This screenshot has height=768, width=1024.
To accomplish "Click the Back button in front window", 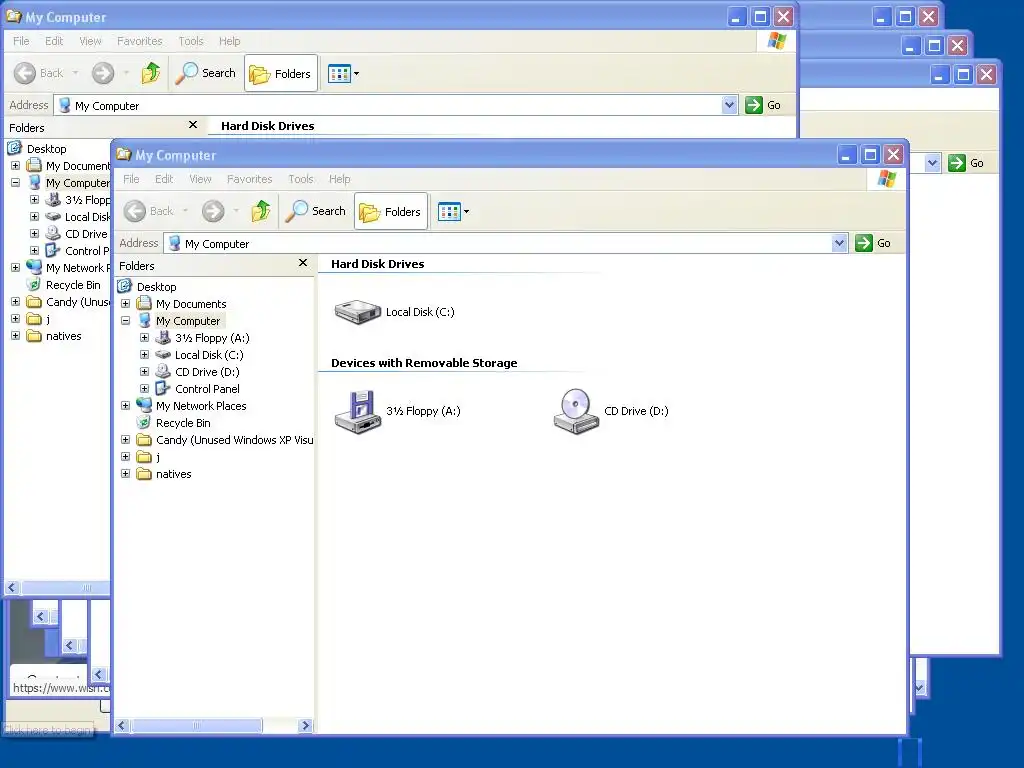I will [150, 211].
